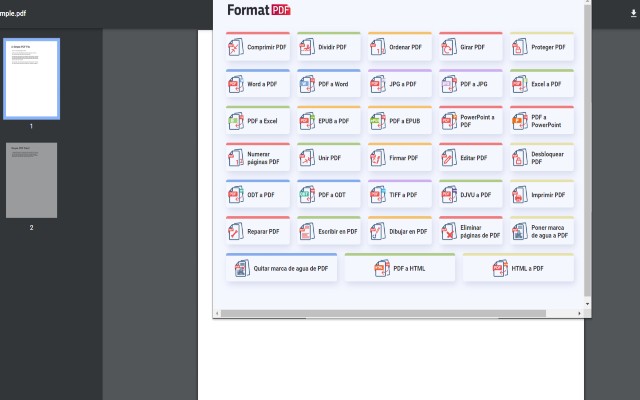Click the Editar PDF text label
The width and height of the screenshot is (640, 400).
pos(473,158)
